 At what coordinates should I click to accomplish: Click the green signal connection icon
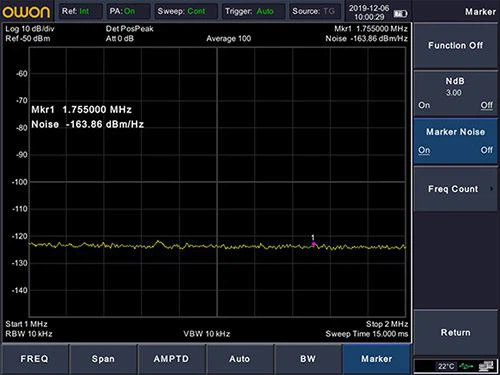[x=466, y=366]
